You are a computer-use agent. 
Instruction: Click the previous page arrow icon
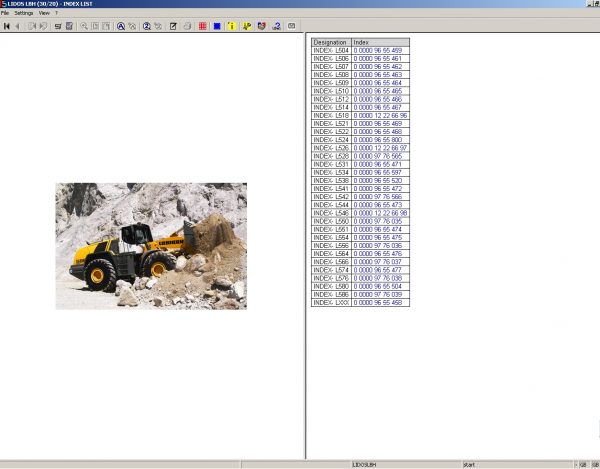click(x=18, y=26)
